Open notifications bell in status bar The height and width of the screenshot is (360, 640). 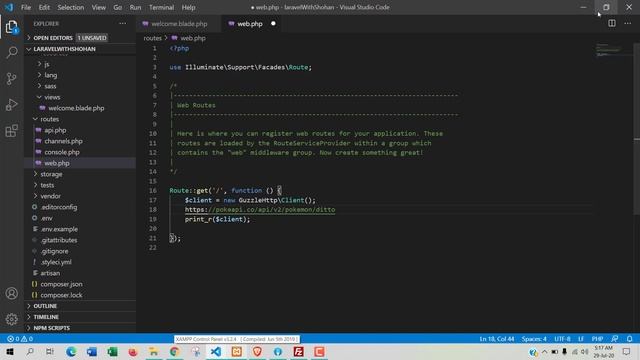pyautogui.click(x=629, y=339)
